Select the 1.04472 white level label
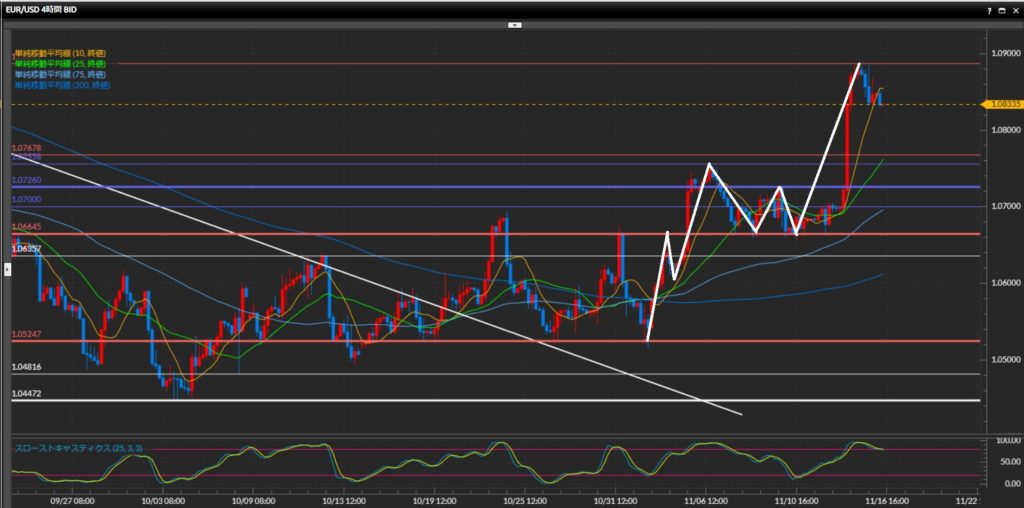 [x=26, y=394]
